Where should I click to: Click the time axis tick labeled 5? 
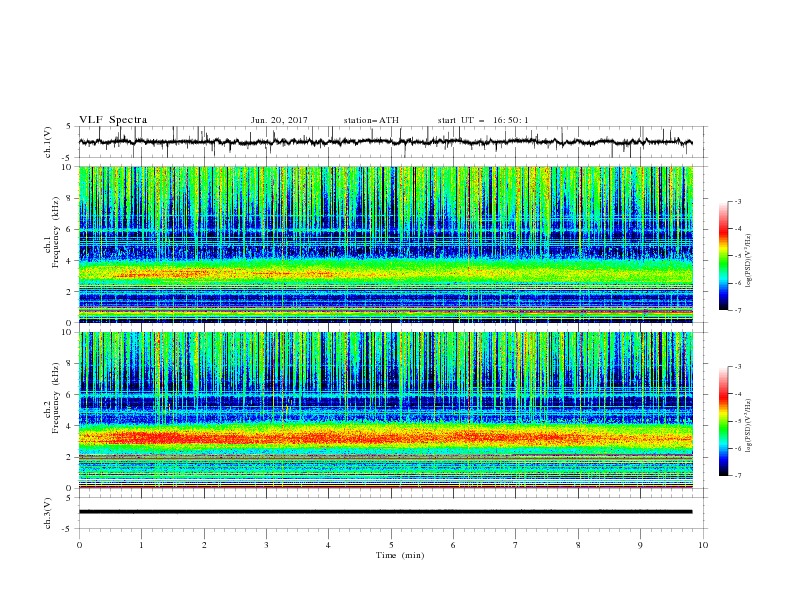[391, 545]
